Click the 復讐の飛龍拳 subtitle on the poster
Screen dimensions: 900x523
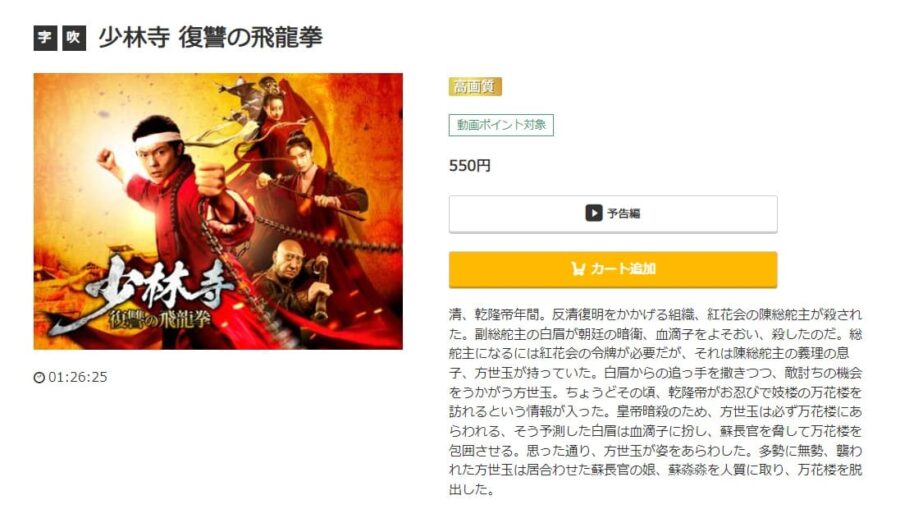159,319
